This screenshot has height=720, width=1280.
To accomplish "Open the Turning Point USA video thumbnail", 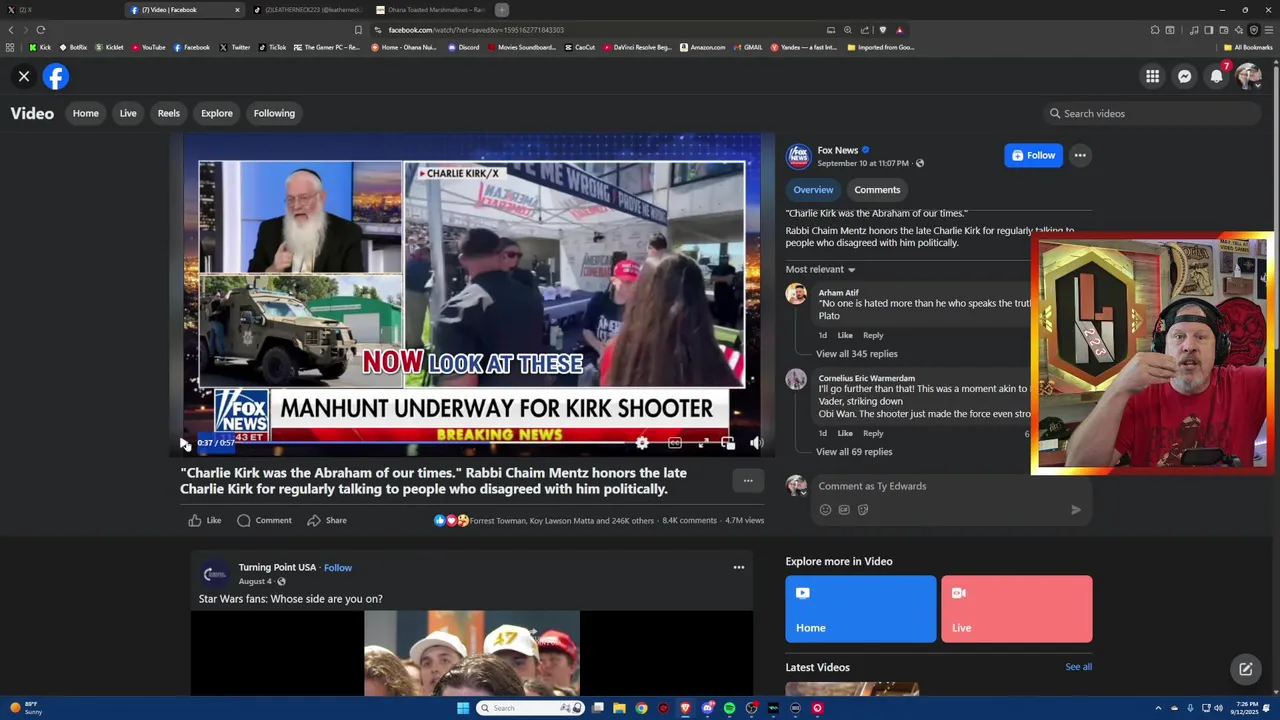I will [472, 653].
